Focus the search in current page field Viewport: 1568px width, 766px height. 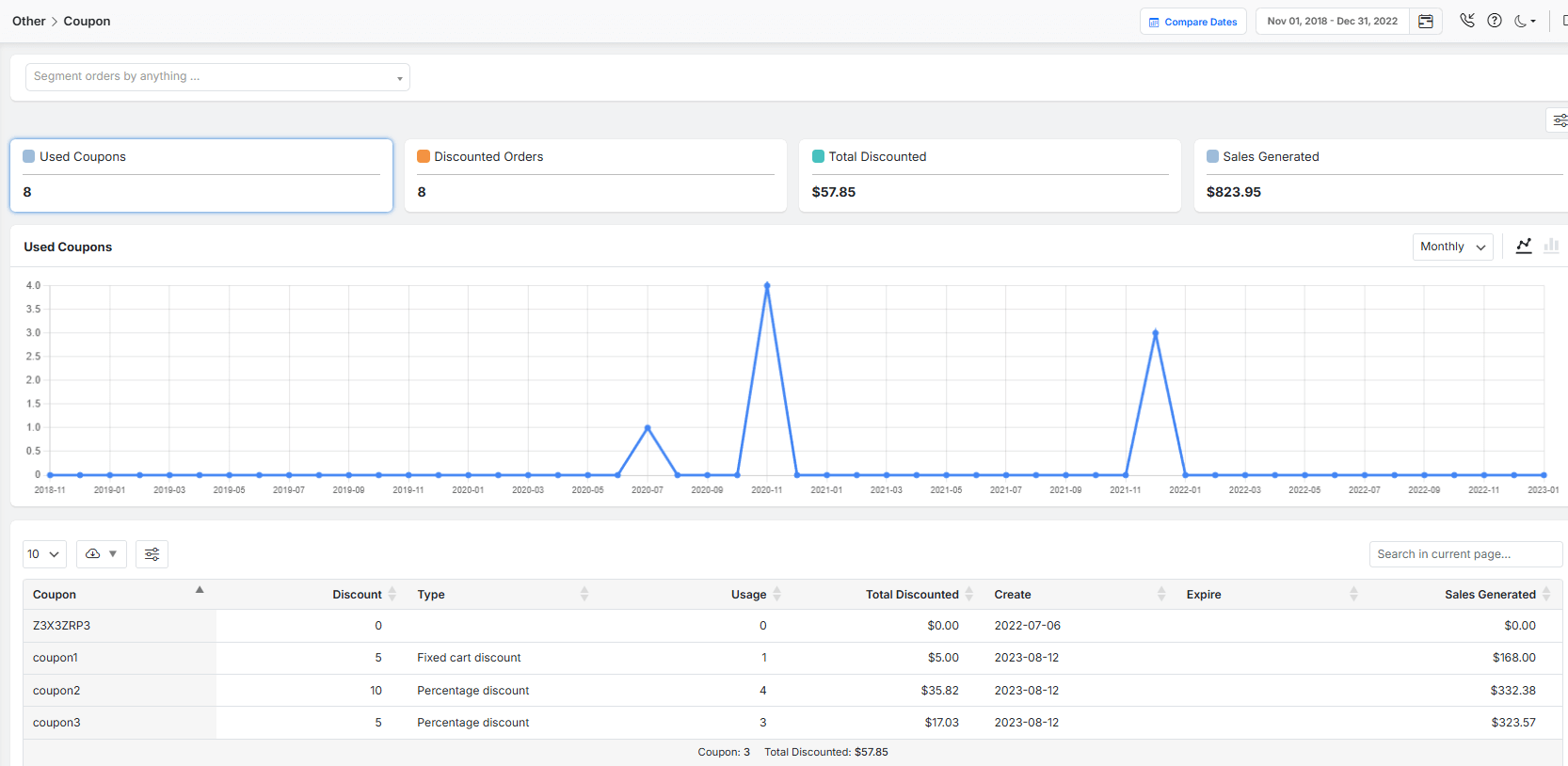point(1464,554)
